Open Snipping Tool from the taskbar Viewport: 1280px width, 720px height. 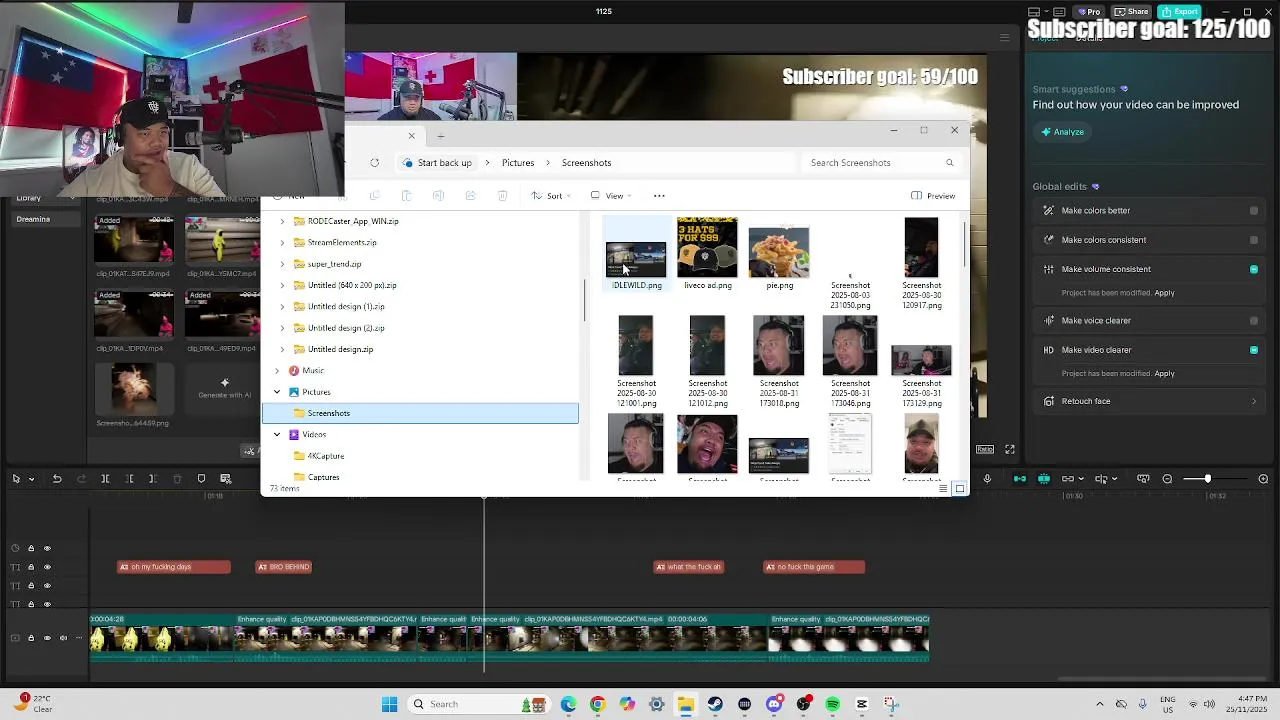(x=891, y=704)
